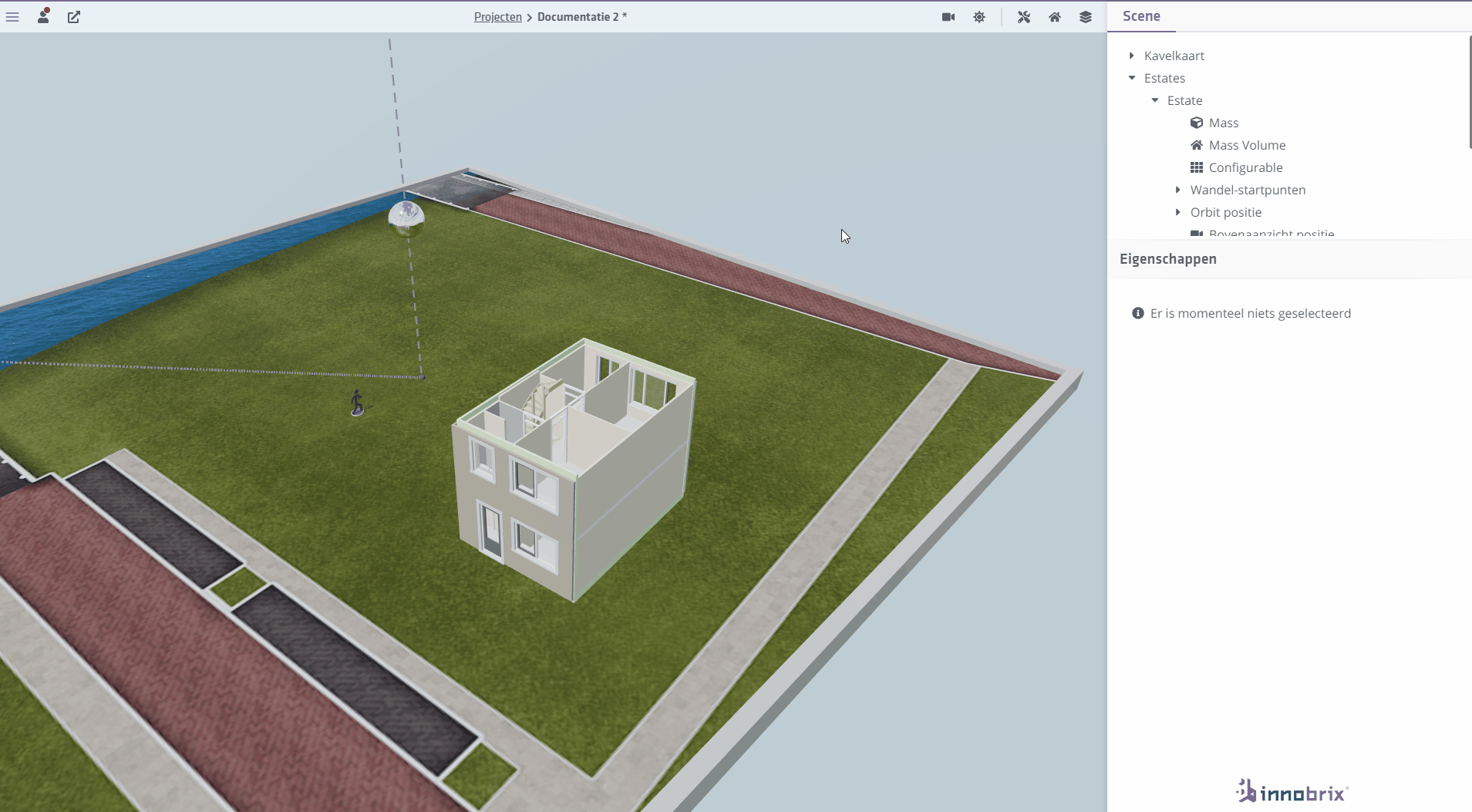Collapse the Estates tree node
This screenshot has width=1472, height=812.
tap(1132, 78)
